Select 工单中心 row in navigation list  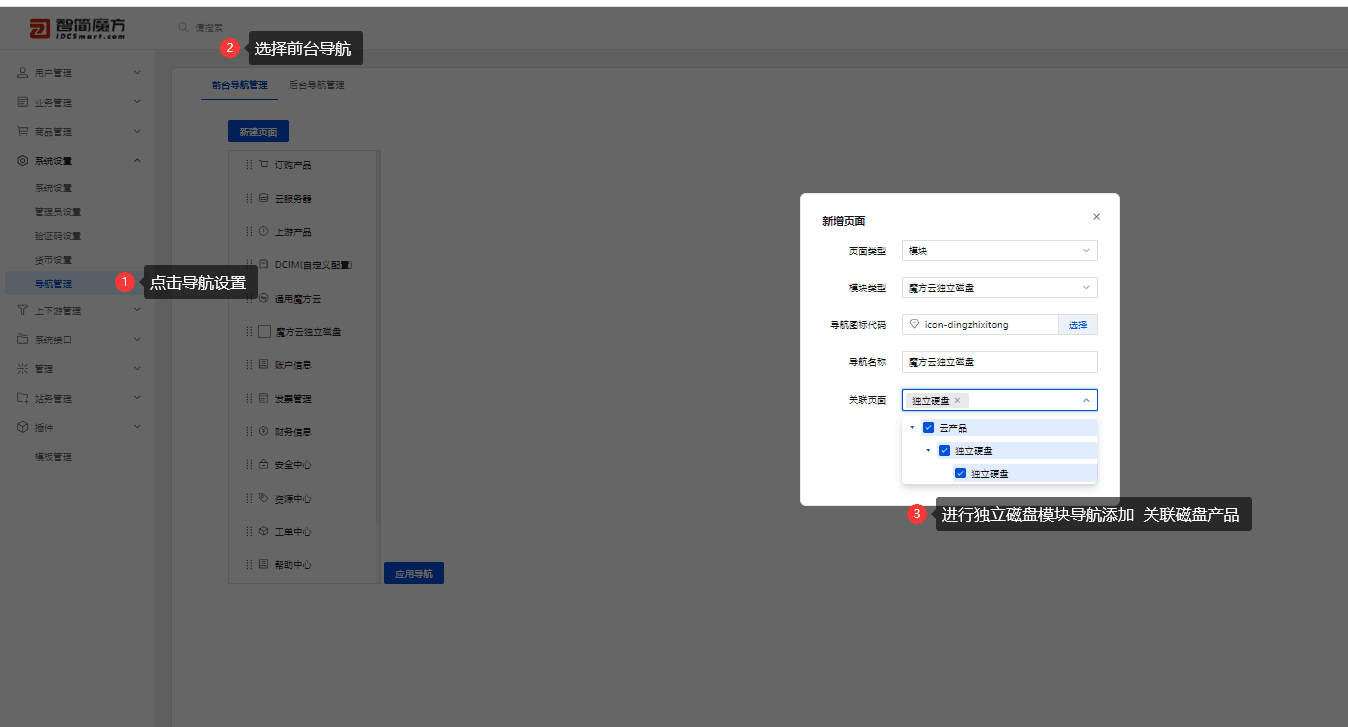[302, 531]
